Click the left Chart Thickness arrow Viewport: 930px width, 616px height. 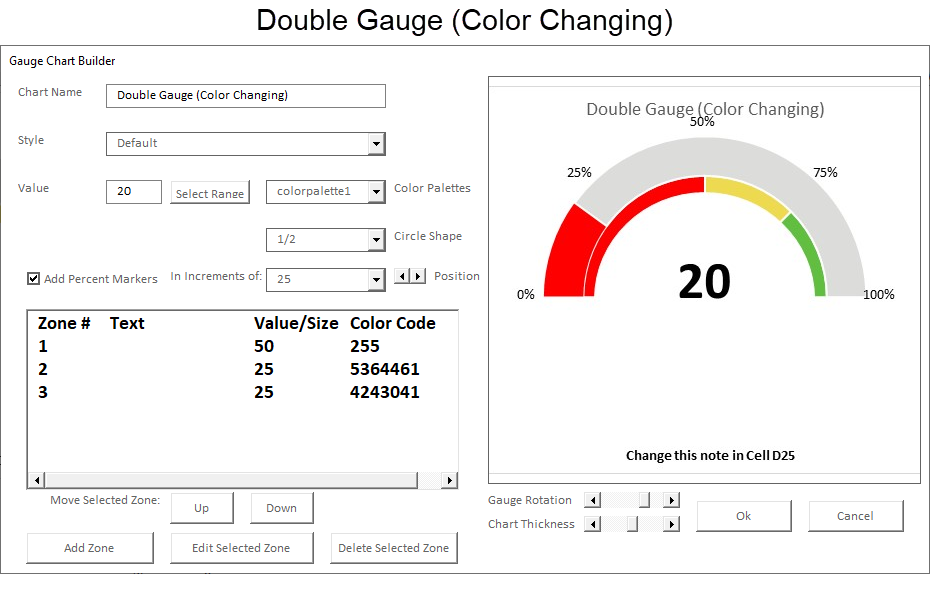click(591, 523)
